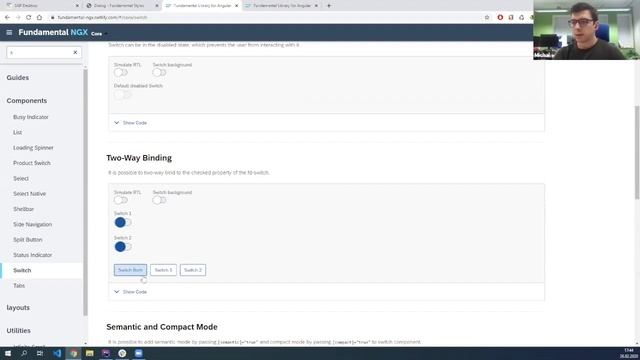
Task: Expand Show Code under the disabled switch example
Action: coord(131,123)
